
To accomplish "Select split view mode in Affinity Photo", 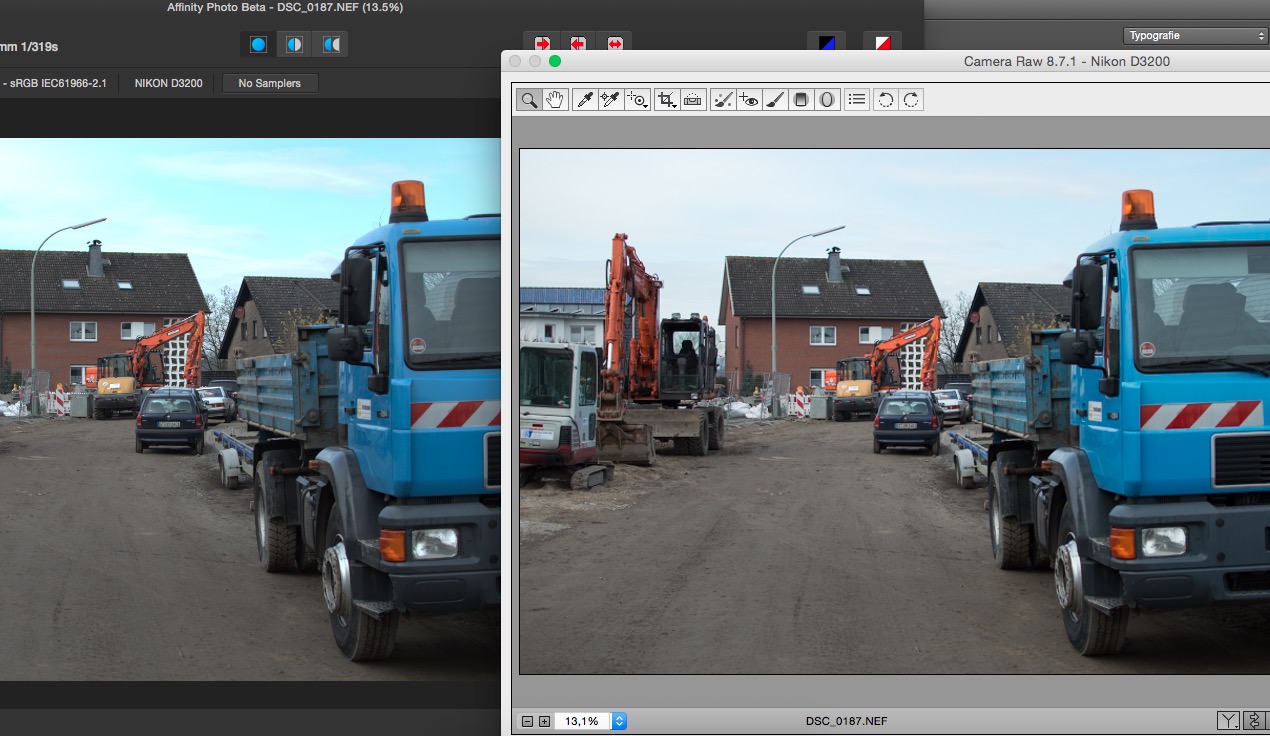I will 294,44.
